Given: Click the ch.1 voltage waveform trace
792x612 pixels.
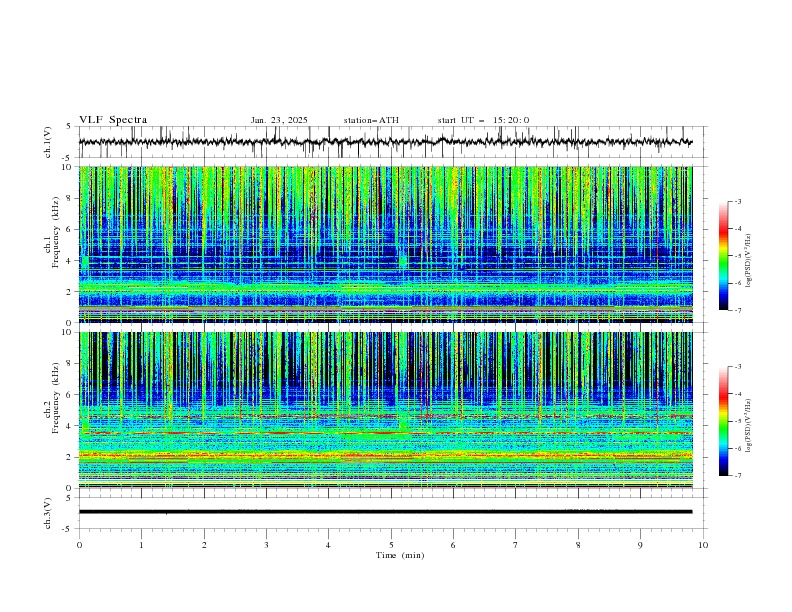Looking at the screenshot, I should [x=385, y=142].
